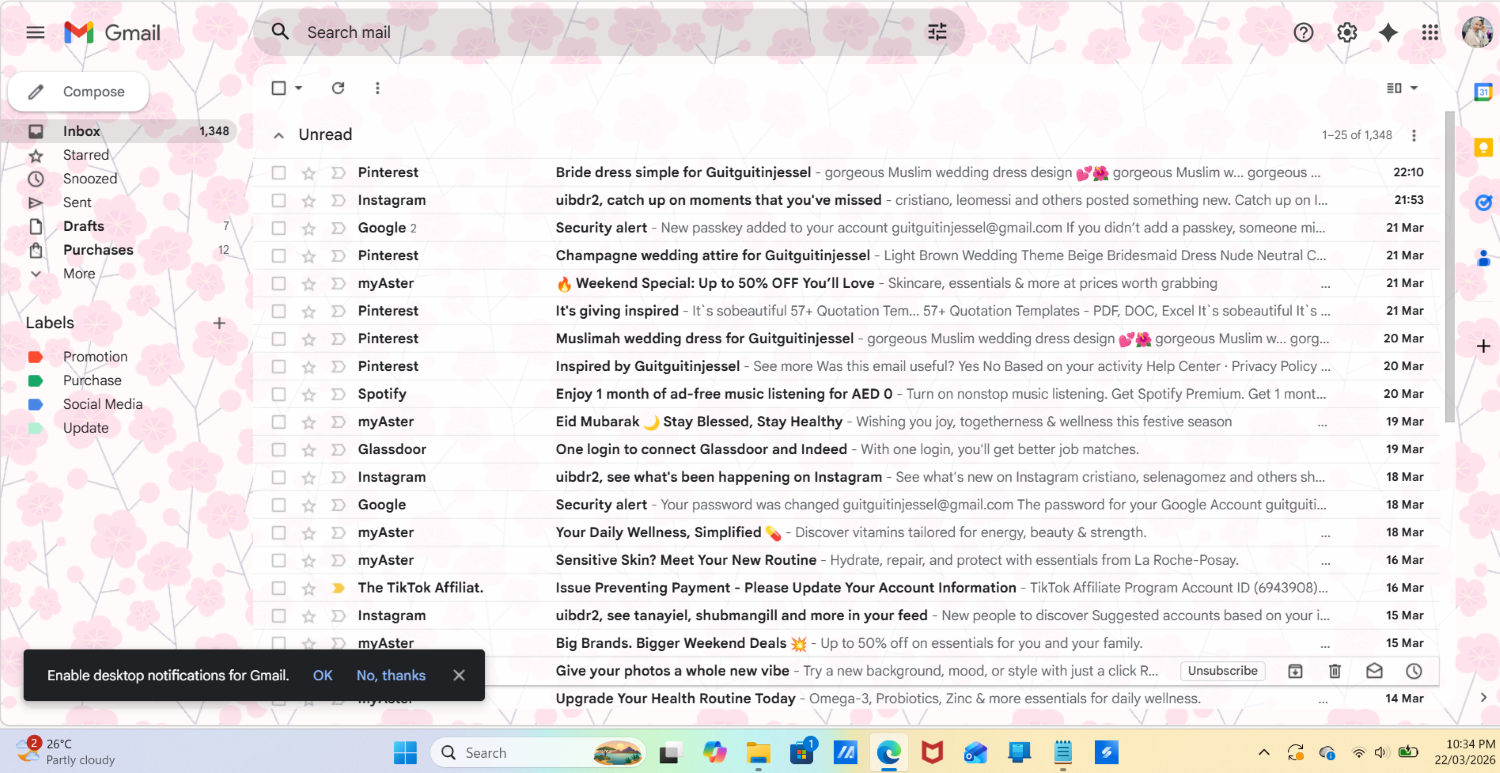
Task: Select checkbox for 'Eid Mubarak' myAster email
Action: [279, 422]
